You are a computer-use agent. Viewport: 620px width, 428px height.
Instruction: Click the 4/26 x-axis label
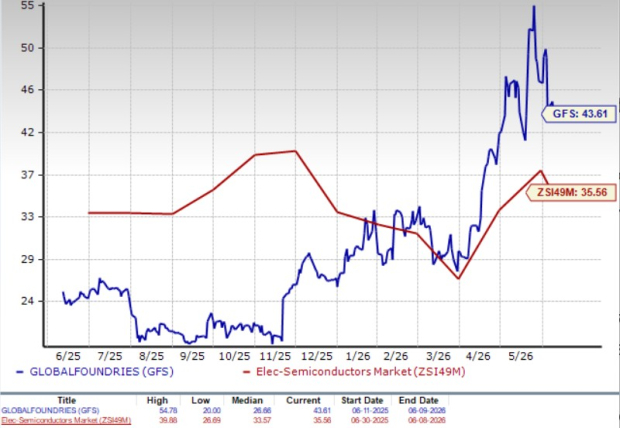pyautogui.click(x=477, y=356)
